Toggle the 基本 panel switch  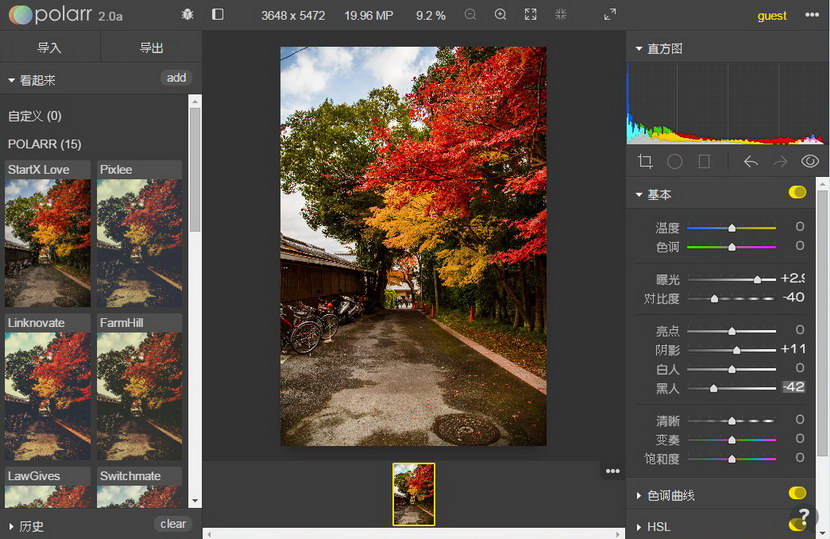797,192
